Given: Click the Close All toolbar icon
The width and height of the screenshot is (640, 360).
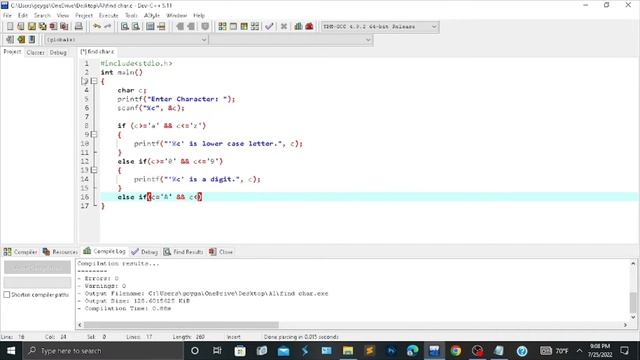Looking at the screenshot, I should pyautogui.click(x=64, y=27).
